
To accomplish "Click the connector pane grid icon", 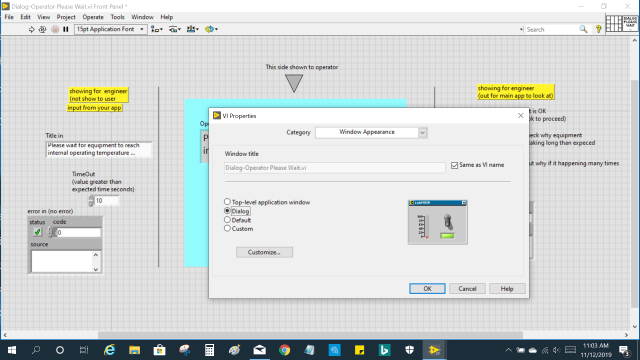I will [614, 23].
